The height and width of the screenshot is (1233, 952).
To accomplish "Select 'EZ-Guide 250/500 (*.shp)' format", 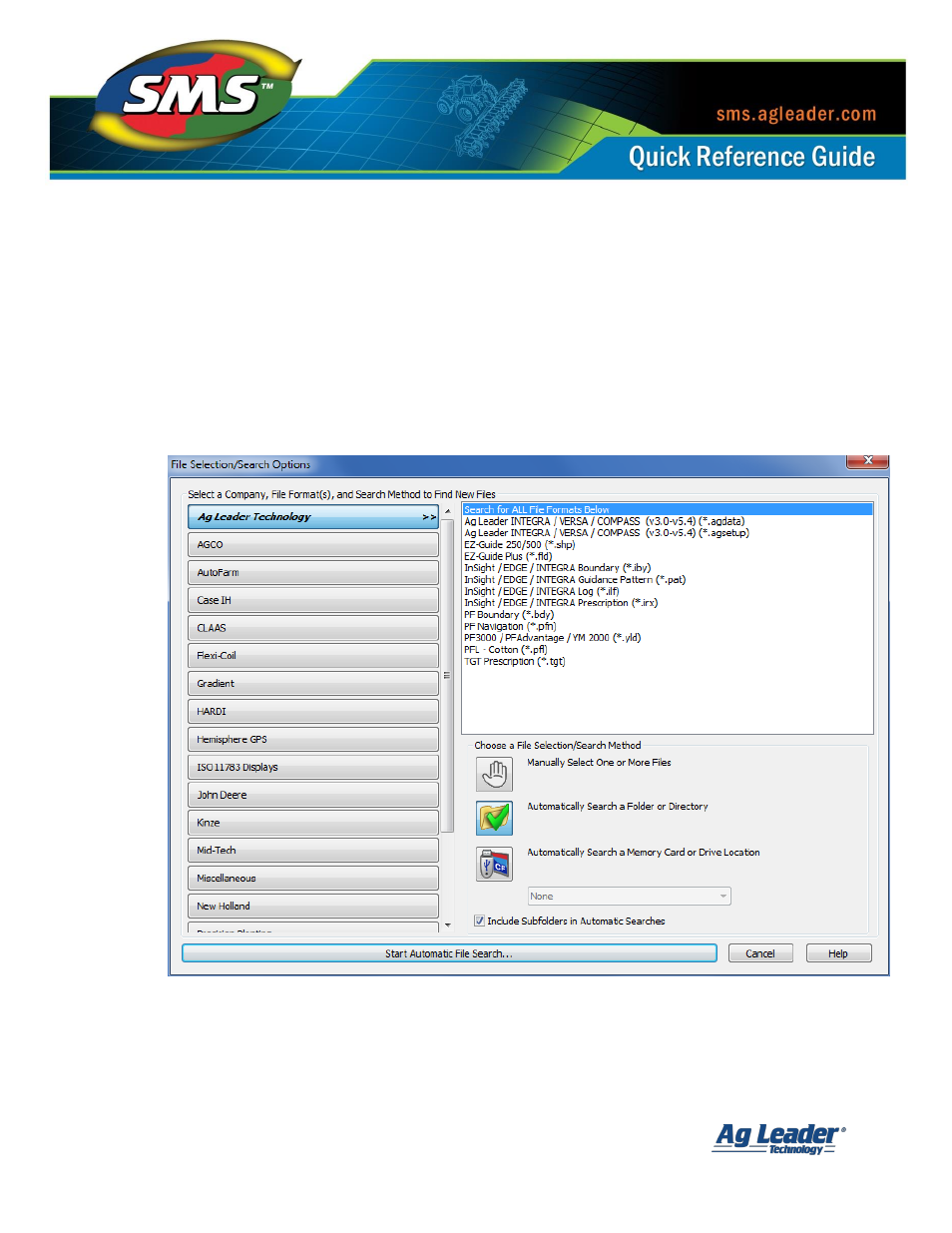I will click(x=519, y=545).
